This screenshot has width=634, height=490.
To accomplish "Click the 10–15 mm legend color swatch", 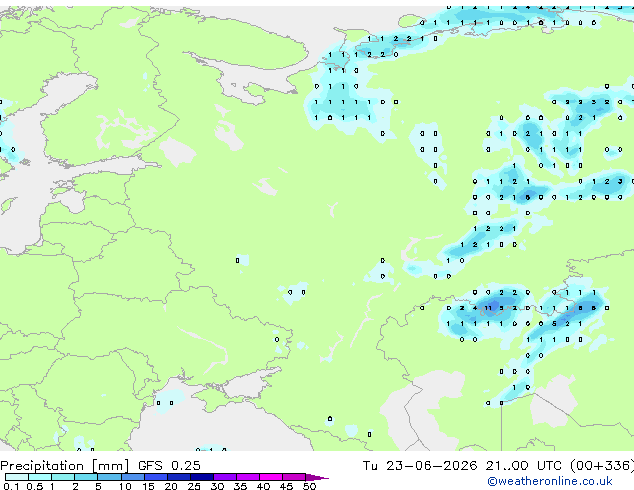I will click(x=132, y=477).
